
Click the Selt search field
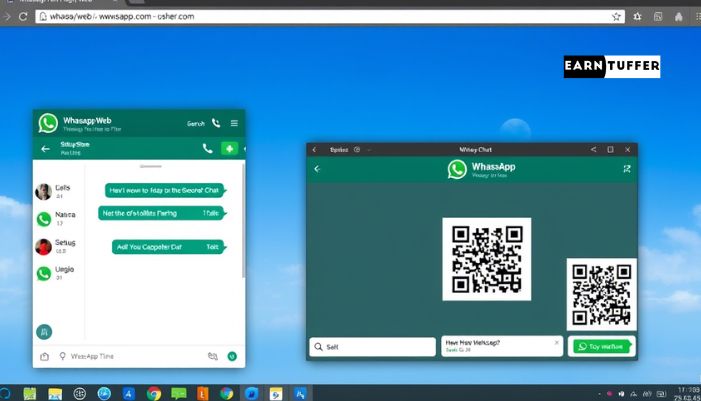[x=372, y=347]
